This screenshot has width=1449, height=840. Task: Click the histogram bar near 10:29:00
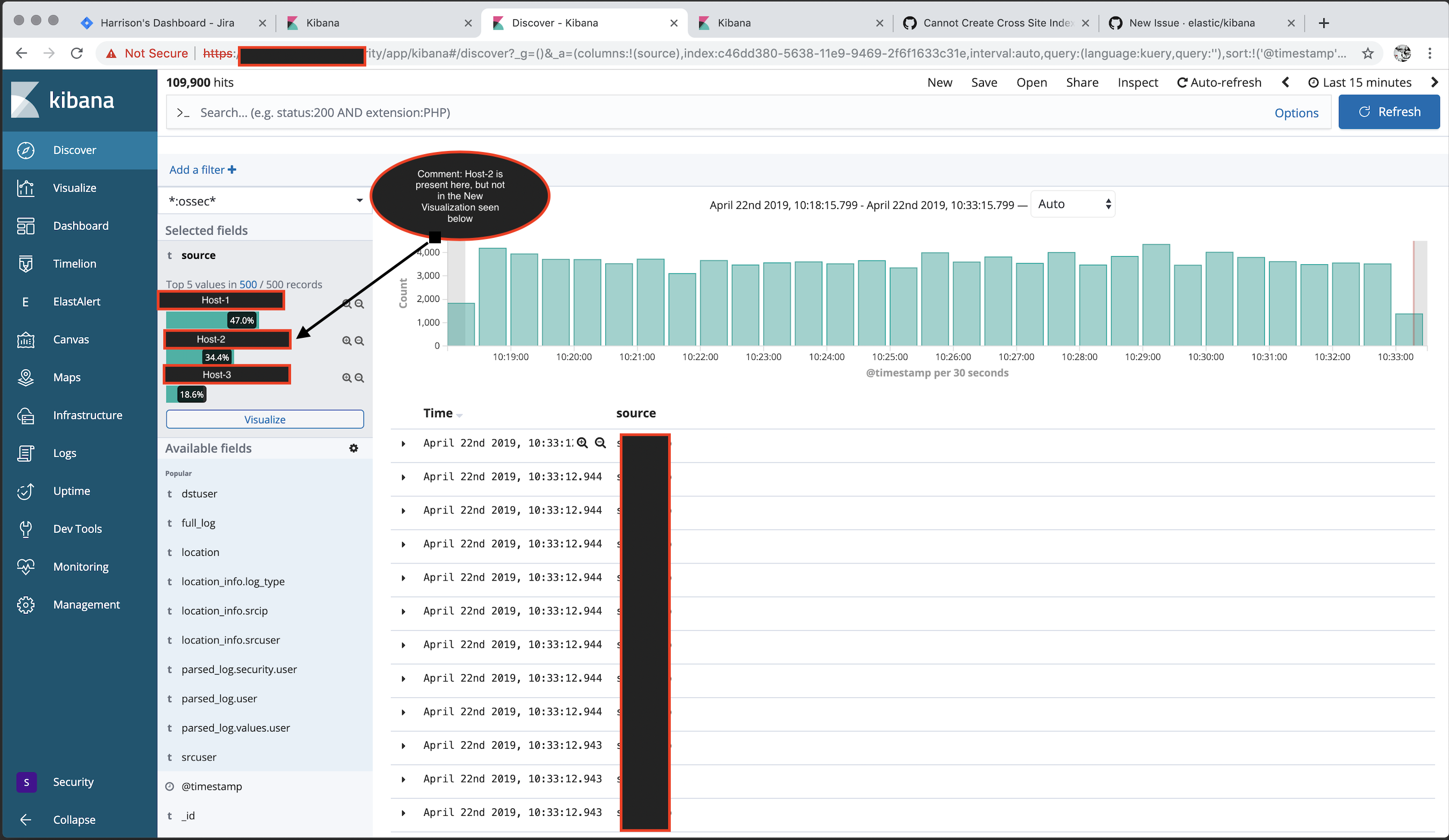[x=1156, y=295]
